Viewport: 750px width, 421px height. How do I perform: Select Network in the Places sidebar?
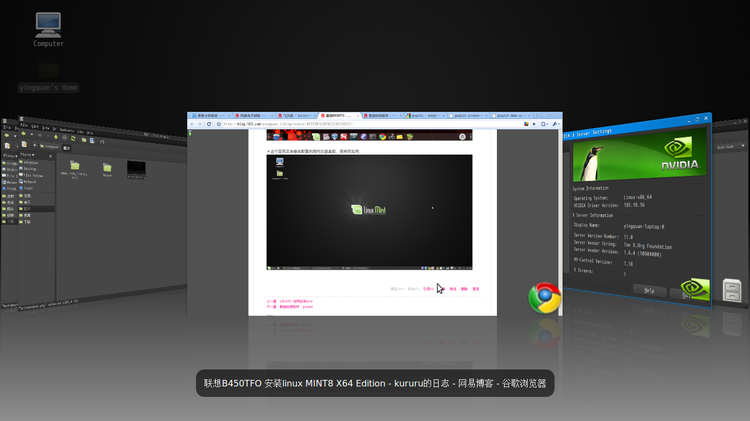tap(28, 182)
